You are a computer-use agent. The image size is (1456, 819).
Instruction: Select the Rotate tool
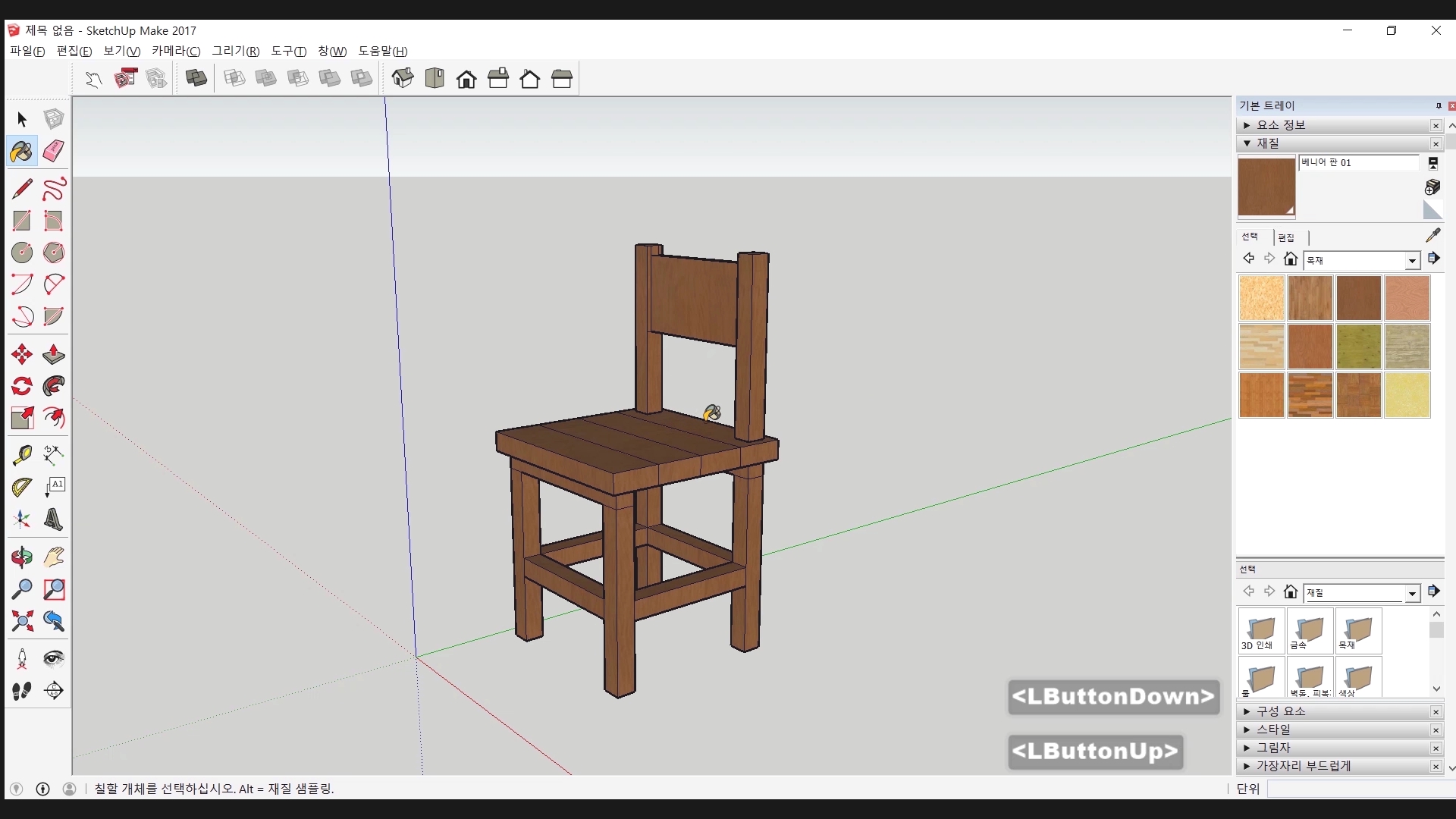click(x=22, y=386)
